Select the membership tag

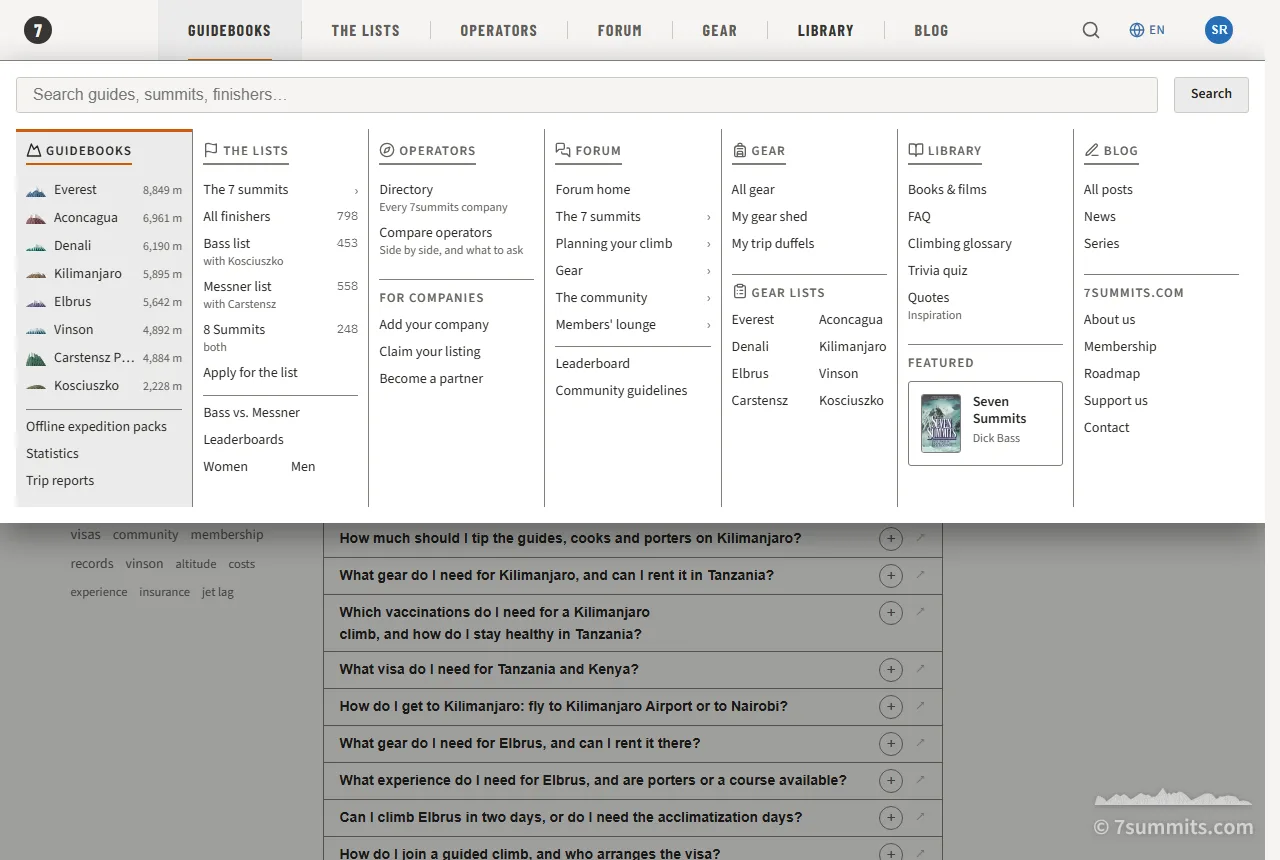click(227, 535)
